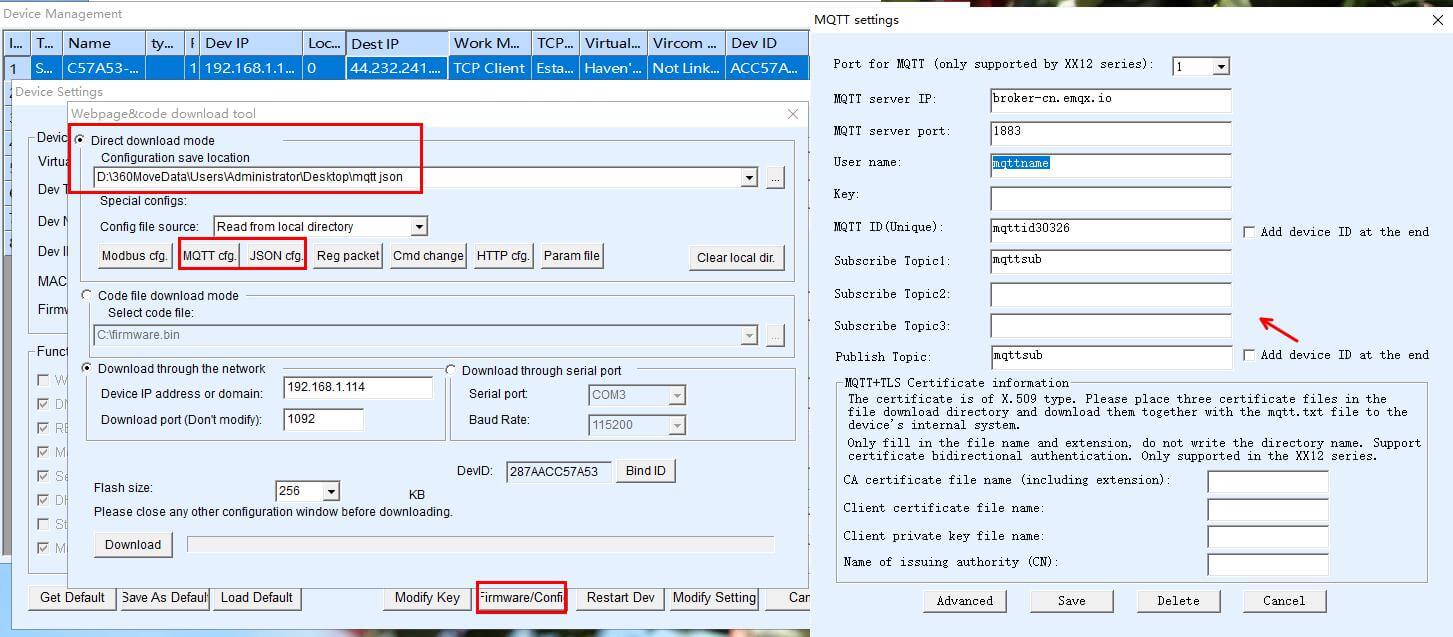Open the Serial port COM3 dropdown
The width and height of the screenshot is (1453, 637).
[x=677, y=395]
